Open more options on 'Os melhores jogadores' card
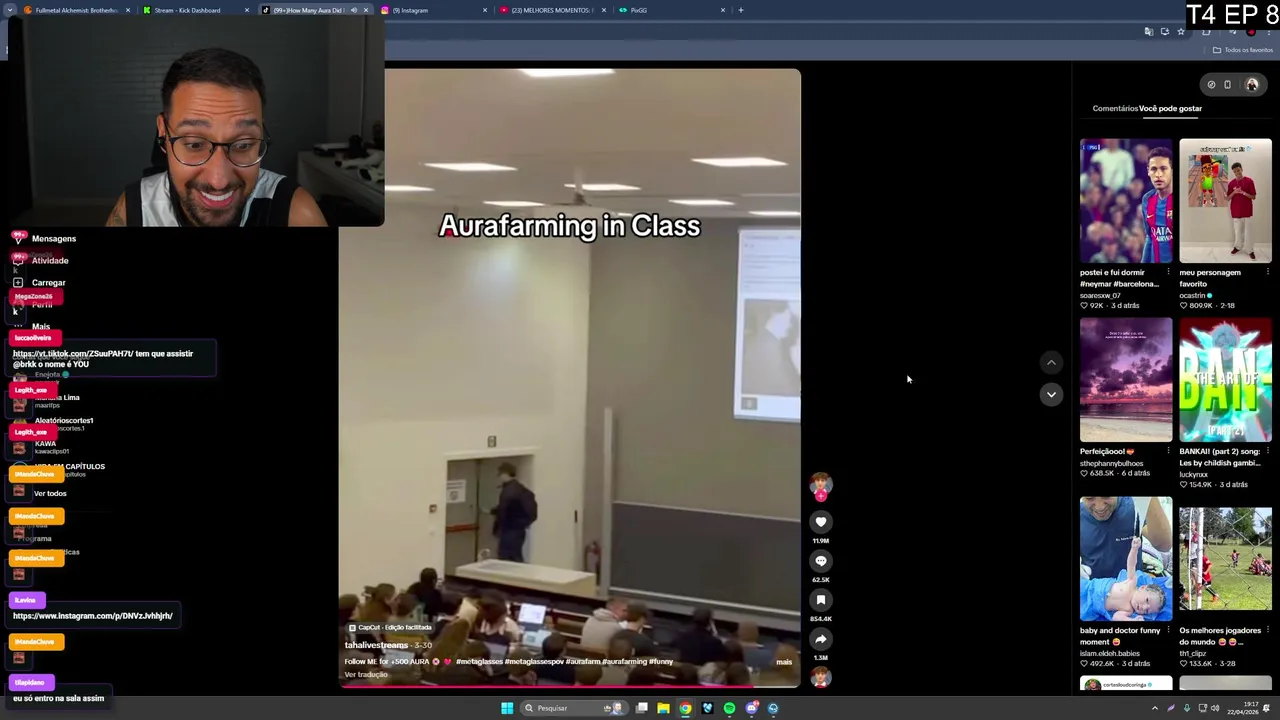 click(x=1267, y=630)
